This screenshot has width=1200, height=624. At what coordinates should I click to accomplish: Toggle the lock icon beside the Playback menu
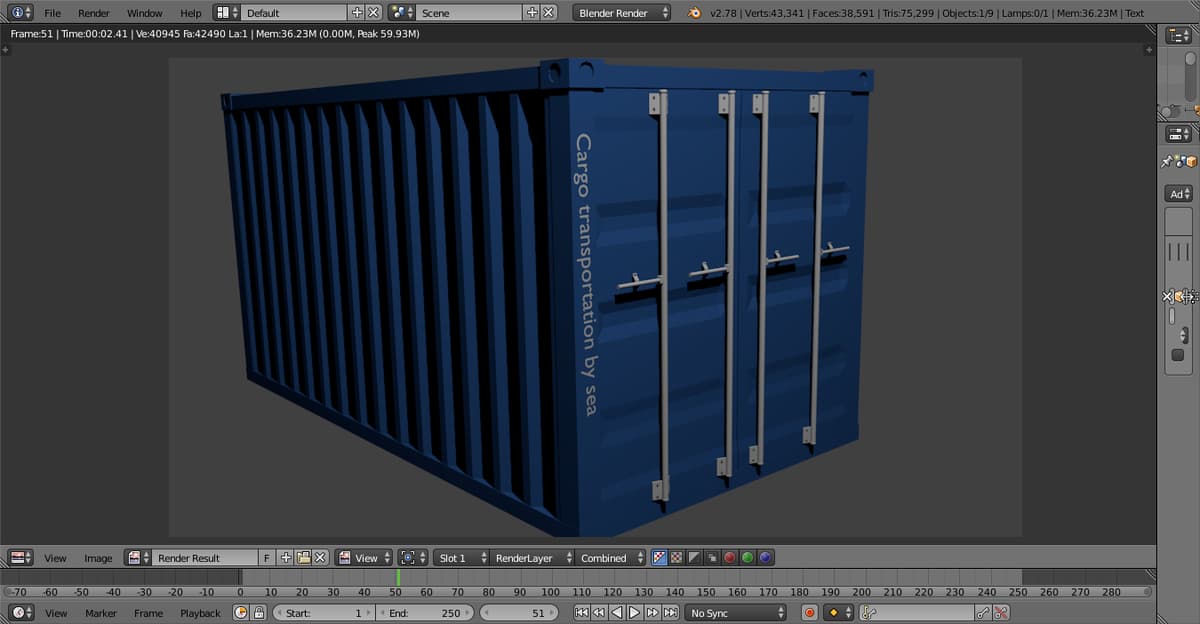257,612
